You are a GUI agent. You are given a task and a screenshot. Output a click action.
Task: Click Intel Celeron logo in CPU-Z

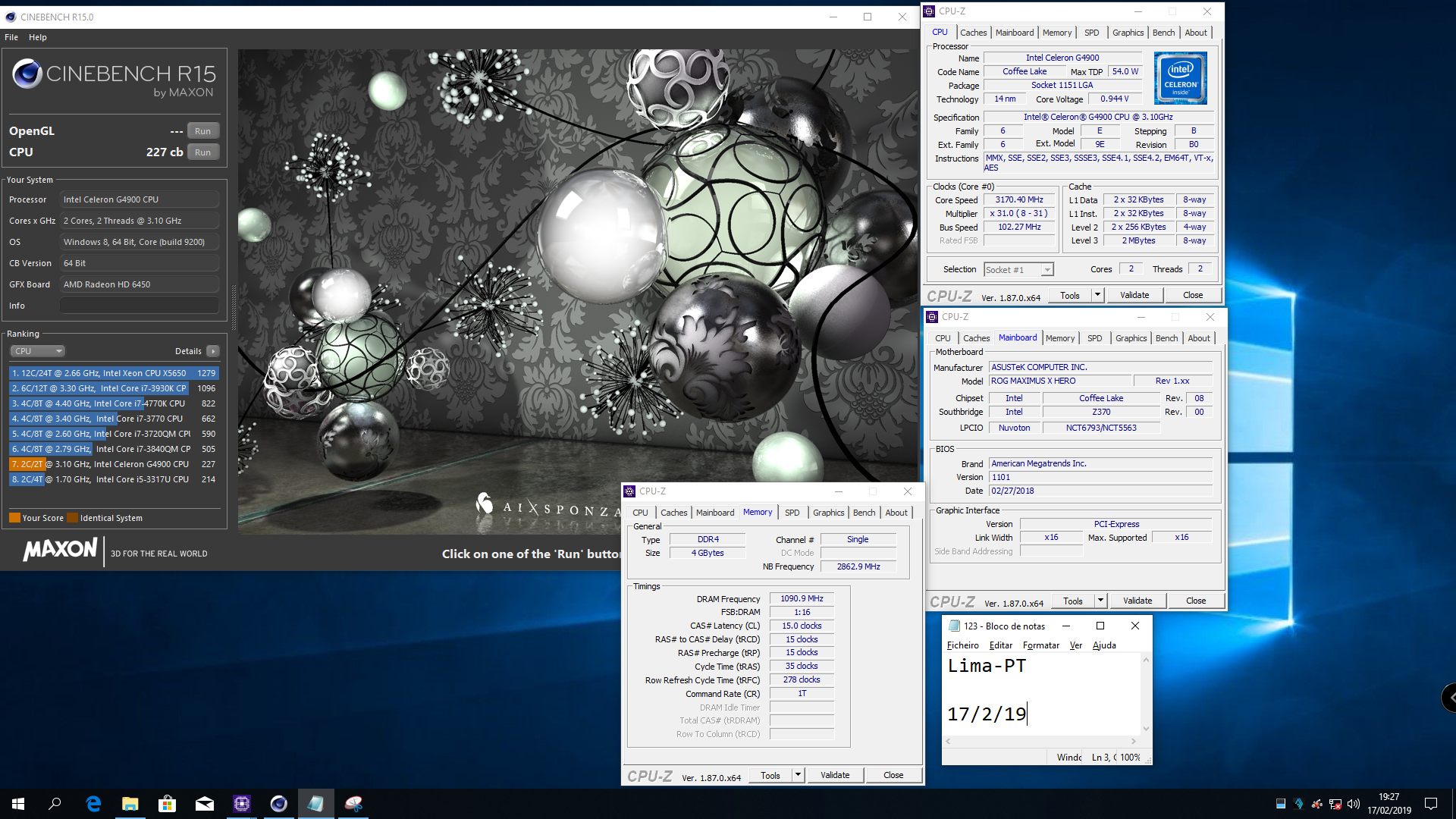click(1181, 78)
